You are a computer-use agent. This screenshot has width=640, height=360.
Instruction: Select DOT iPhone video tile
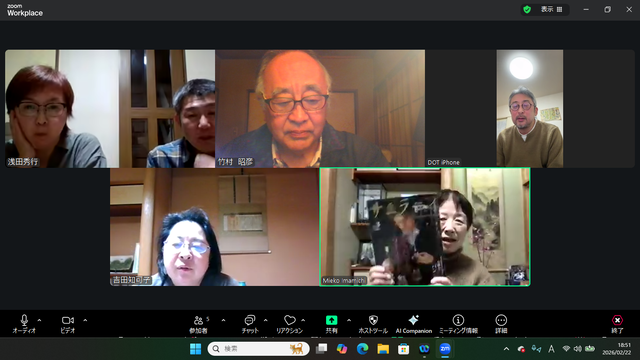click(530, 109)
